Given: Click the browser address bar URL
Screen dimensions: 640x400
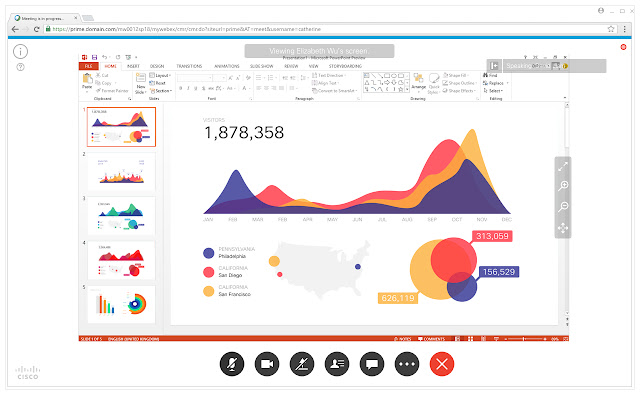Looking at the screenshot, I should pos(187,29).
